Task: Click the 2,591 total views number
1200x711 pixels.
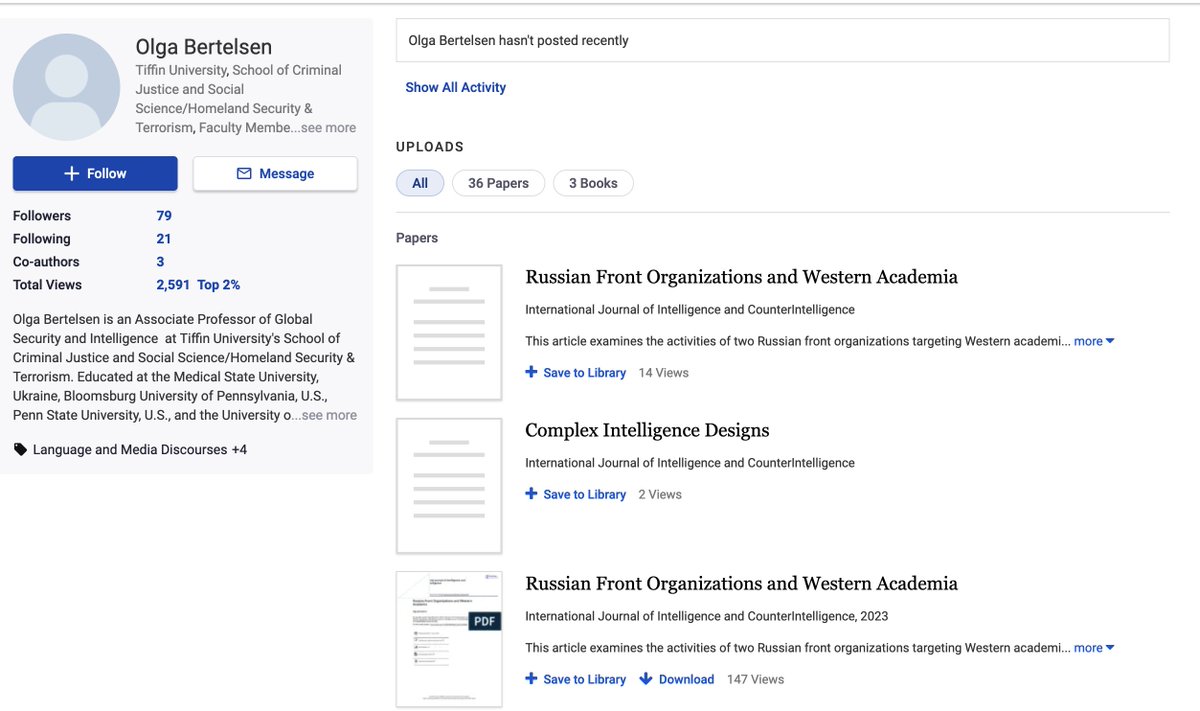Action: click(x=173, y=285)
